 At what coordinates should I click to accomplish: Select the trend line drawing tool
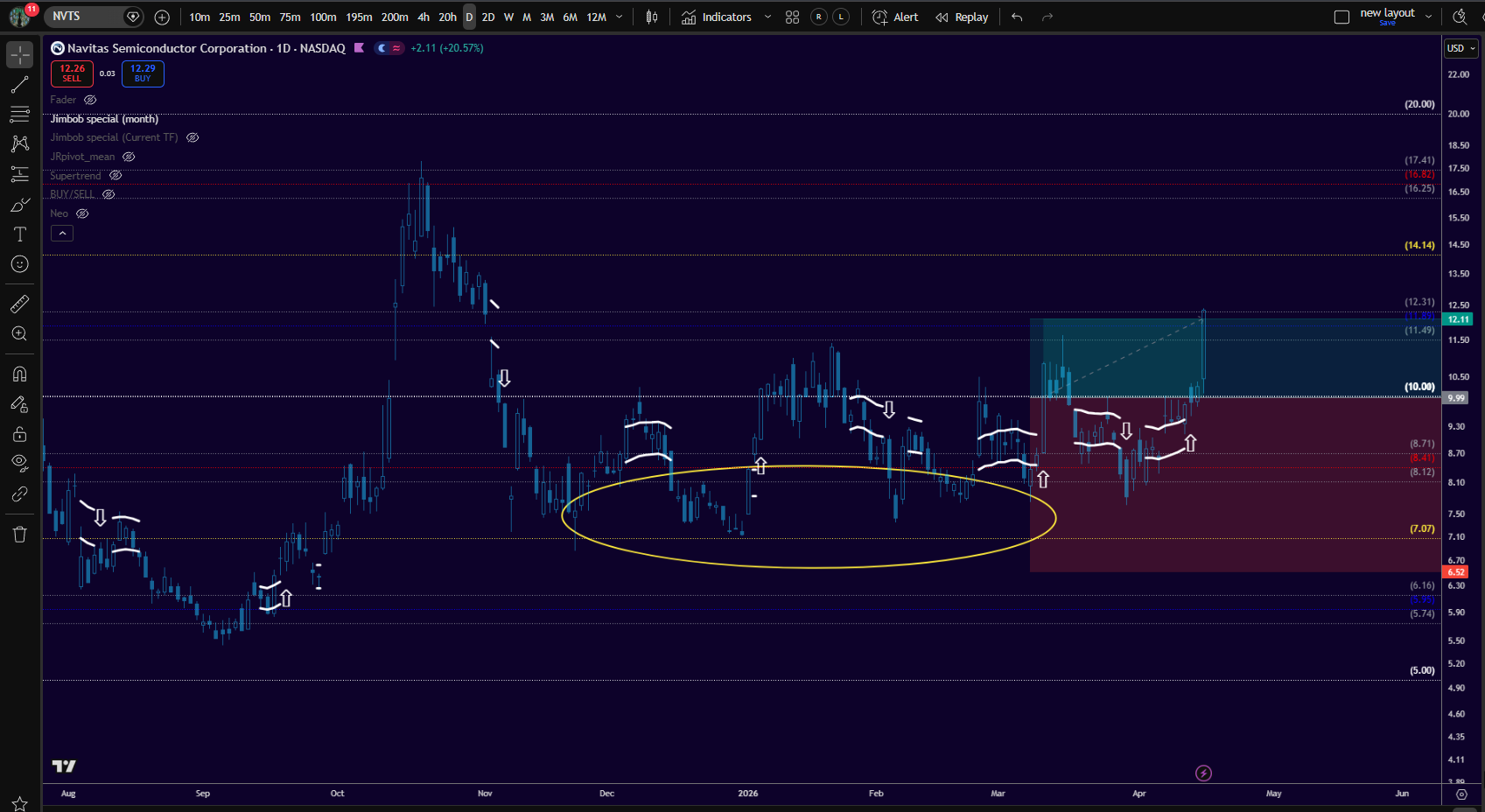tap(19, 85)
